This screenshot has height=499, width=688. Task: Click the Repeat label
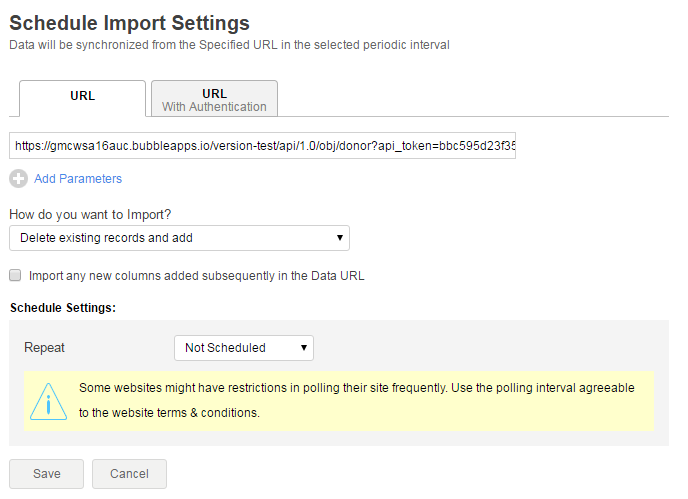45,348
